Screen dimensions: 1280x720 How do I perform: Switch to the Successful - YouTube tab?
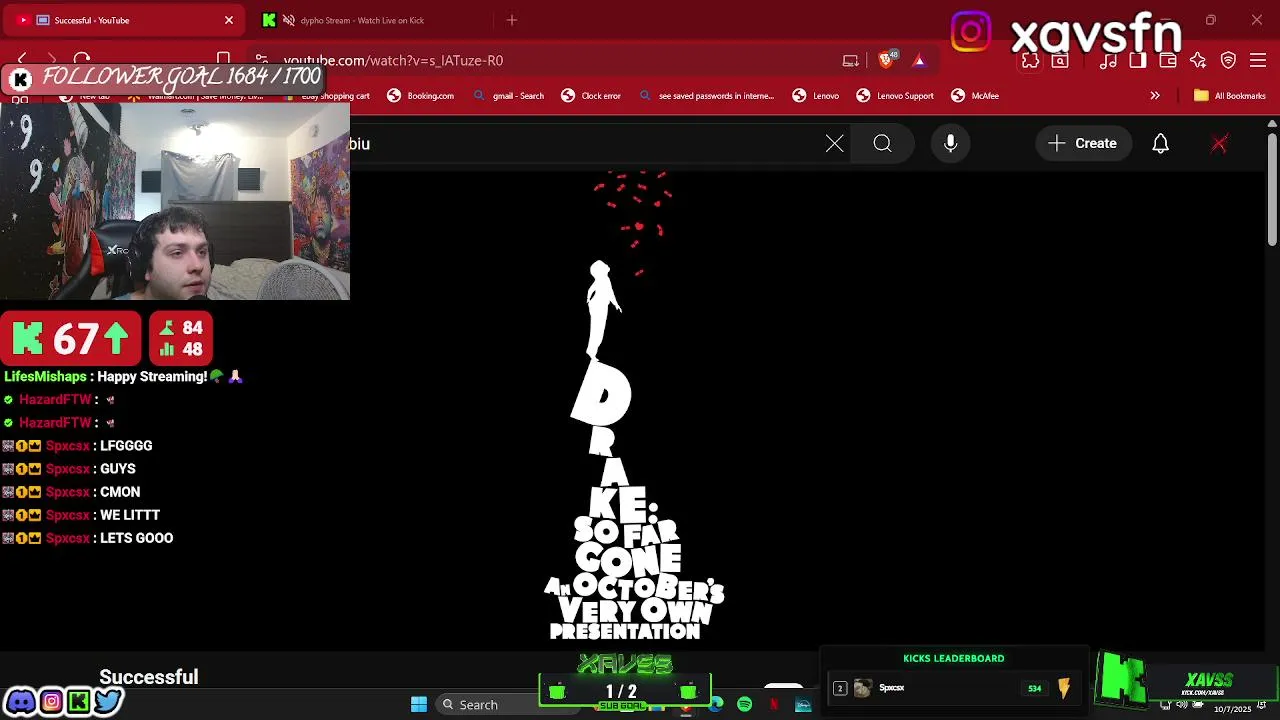126,20
